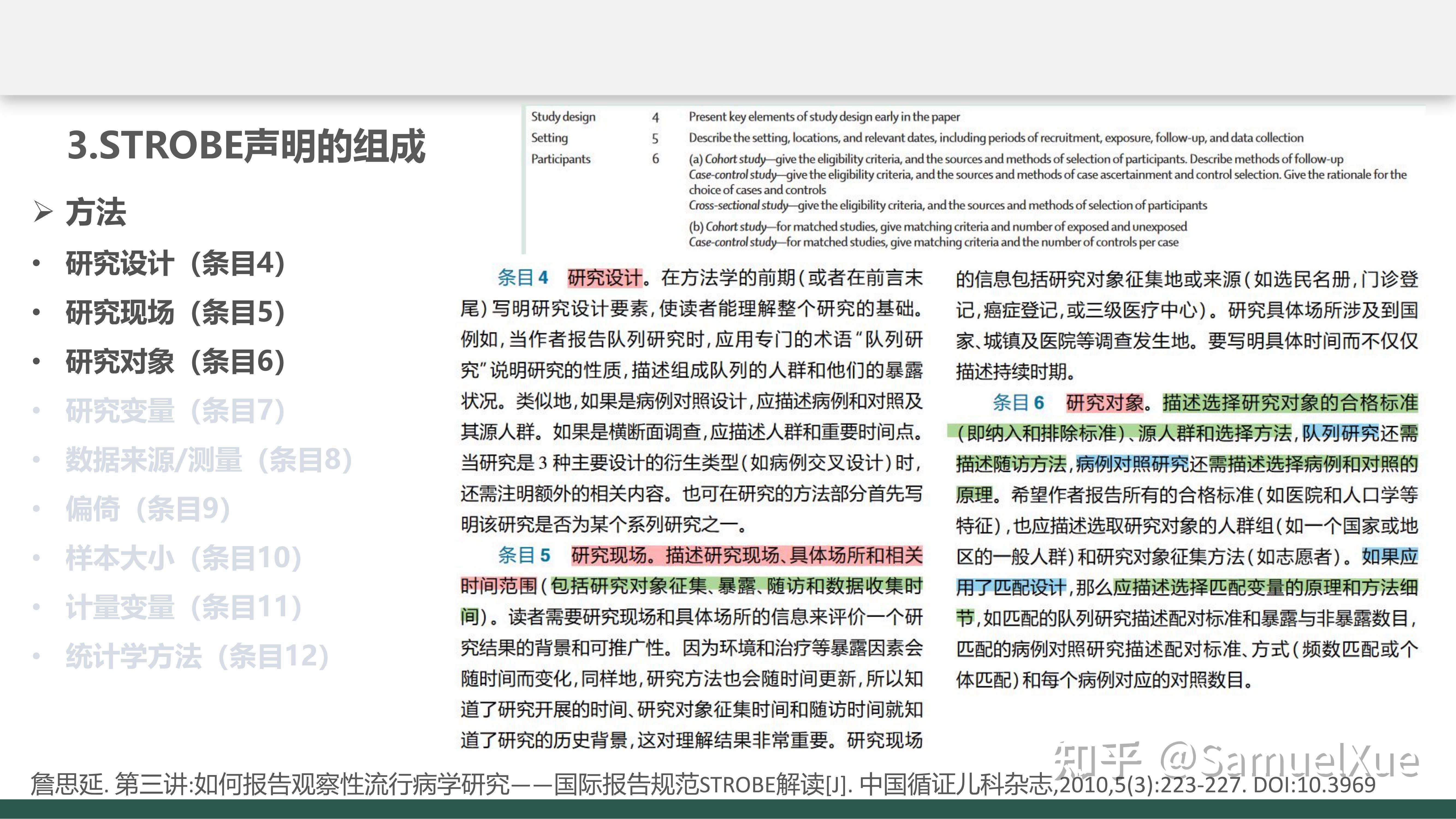
Task: Click 'Study design' table row label
Action: pyautogui.click(x=563, y=117)
